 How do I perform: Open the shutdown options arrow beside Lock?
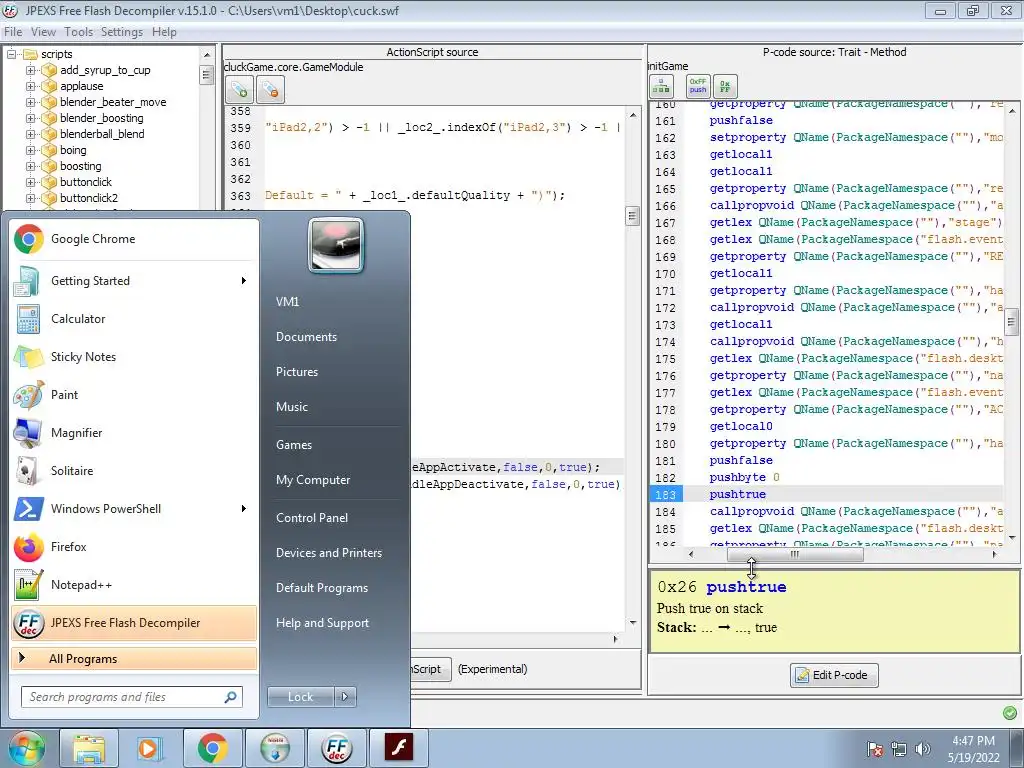(x=345, y=697)
